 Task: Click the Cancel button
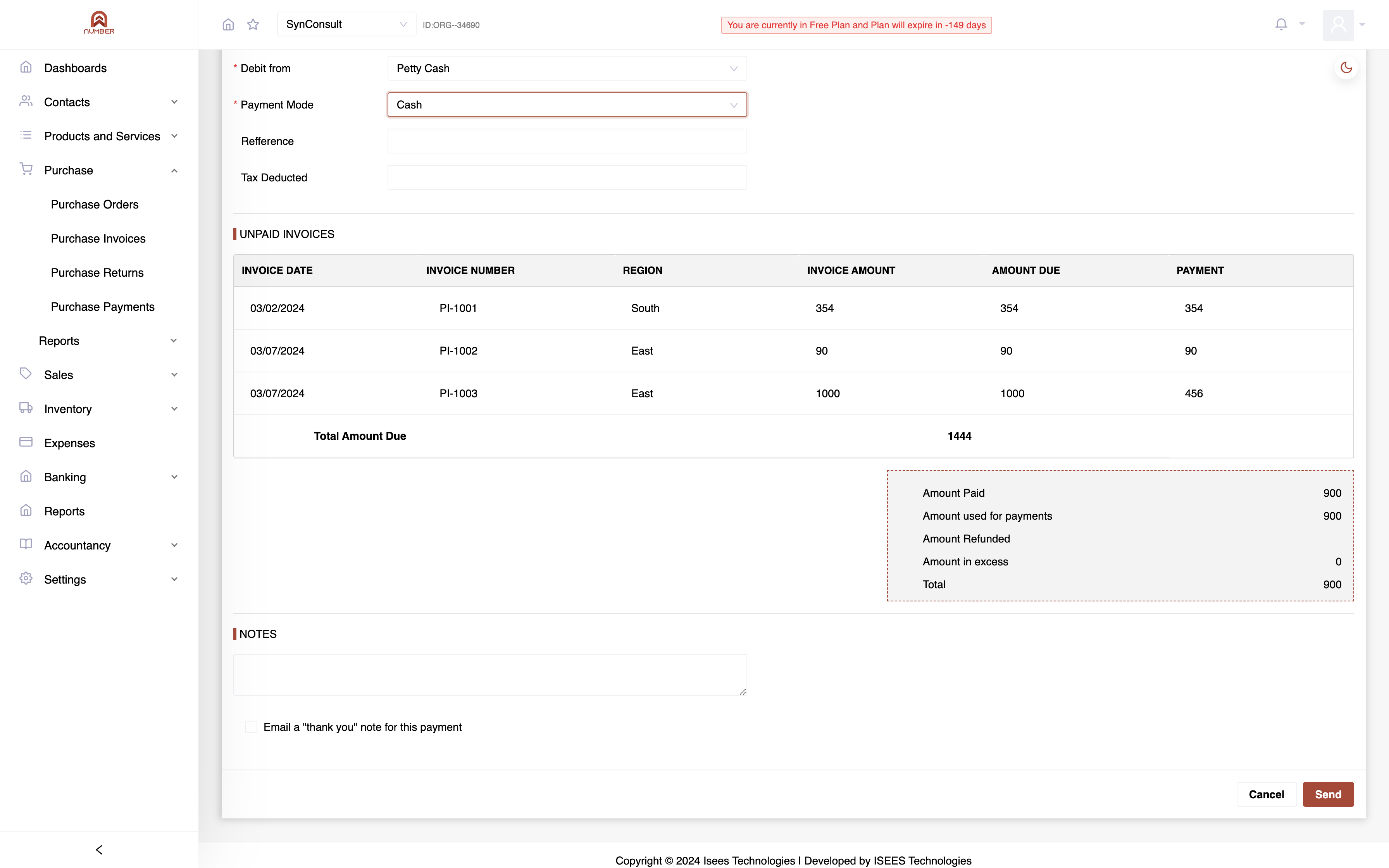click(1266, 794)
